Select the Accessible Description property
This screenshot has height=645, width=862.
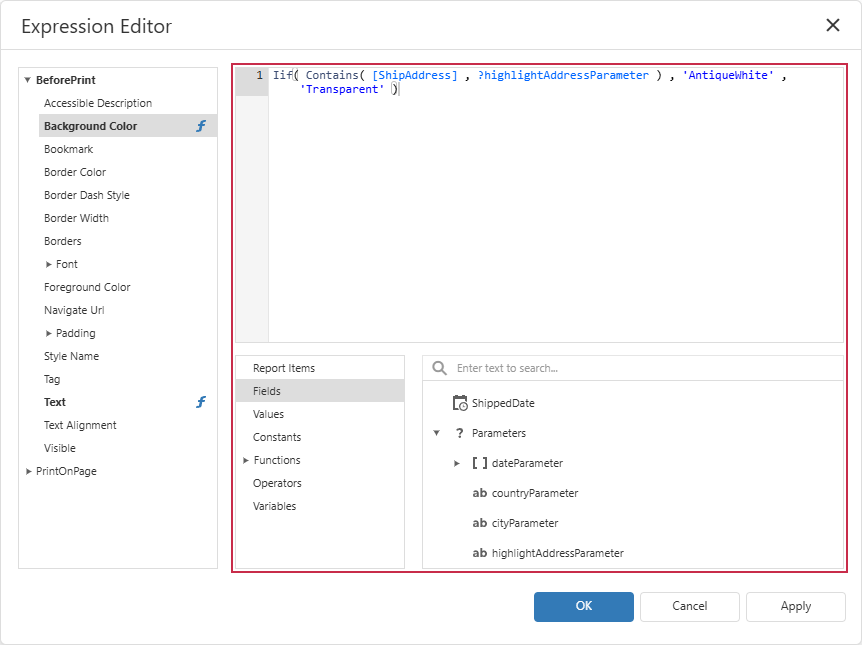(x=128, y=103)
